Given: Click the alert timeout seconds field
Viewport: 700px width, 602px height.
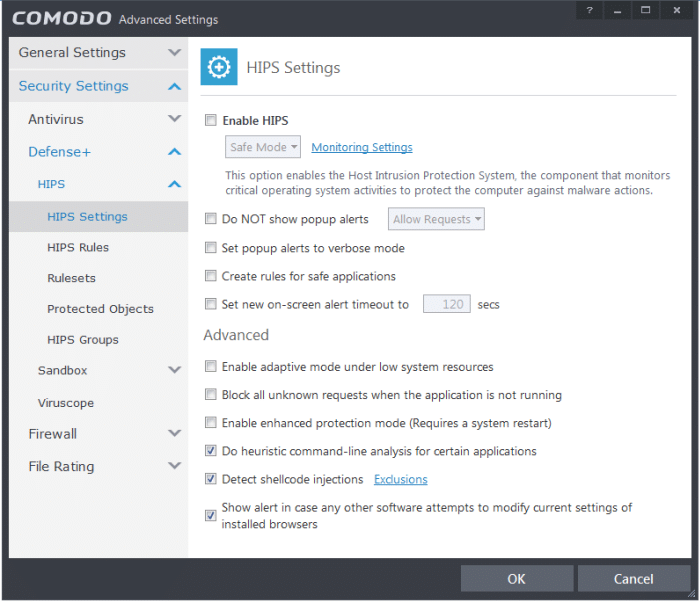Looking at the screenshot, I should point(446,304).
